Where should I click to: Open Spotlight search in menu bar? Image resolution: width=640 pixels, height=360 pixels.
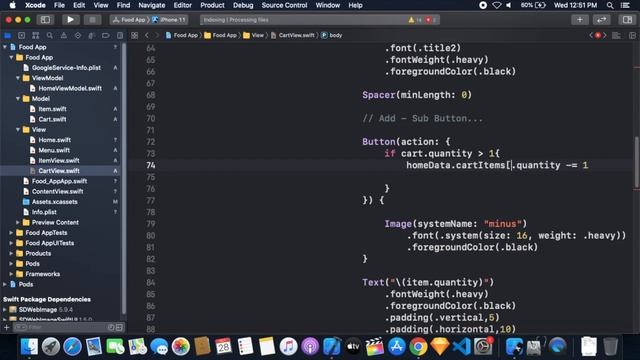(610, 5)
